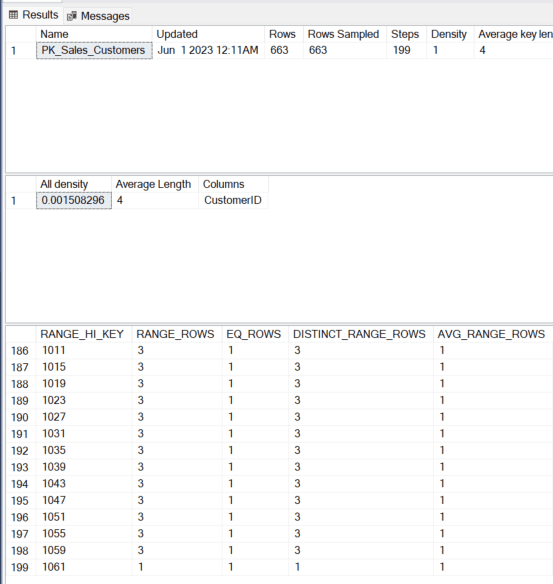The image size is (553, 584).
Task: Select the row header for histogram row 190
Action: click(x=20, y=417)
